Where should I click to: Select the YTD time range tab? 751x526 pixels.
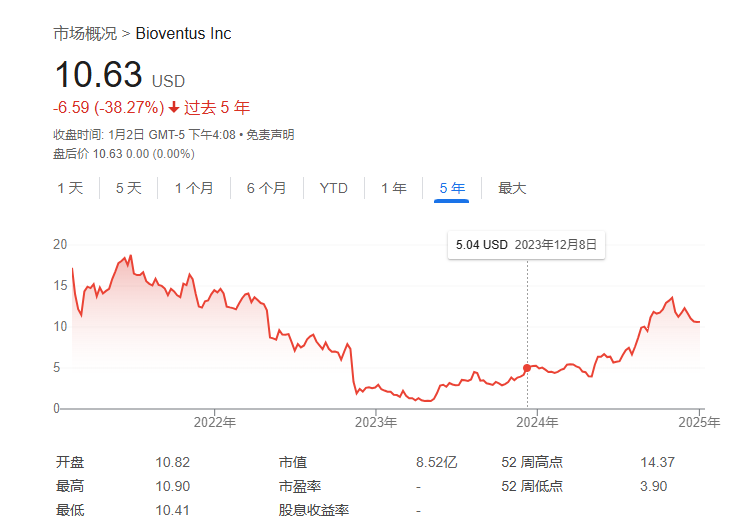pos(334,188)
